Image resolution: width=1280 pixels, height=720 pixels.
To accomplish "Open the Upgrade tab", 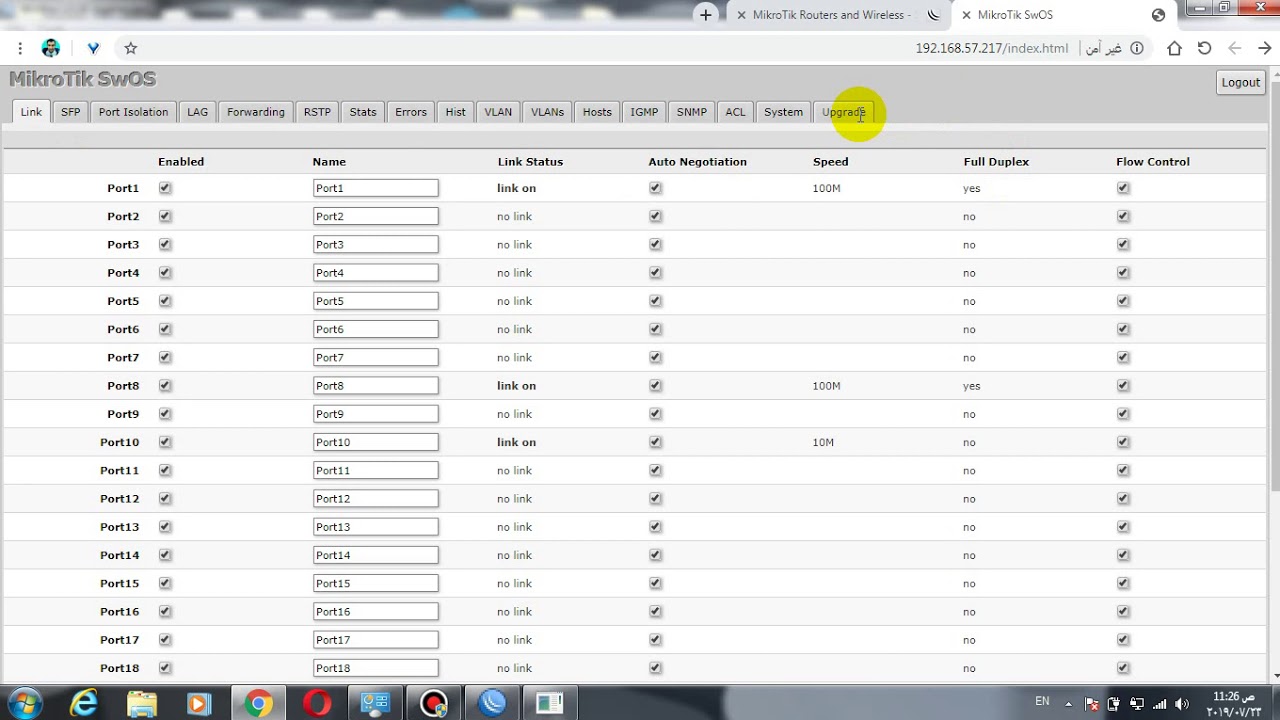I will coord(844,112).
